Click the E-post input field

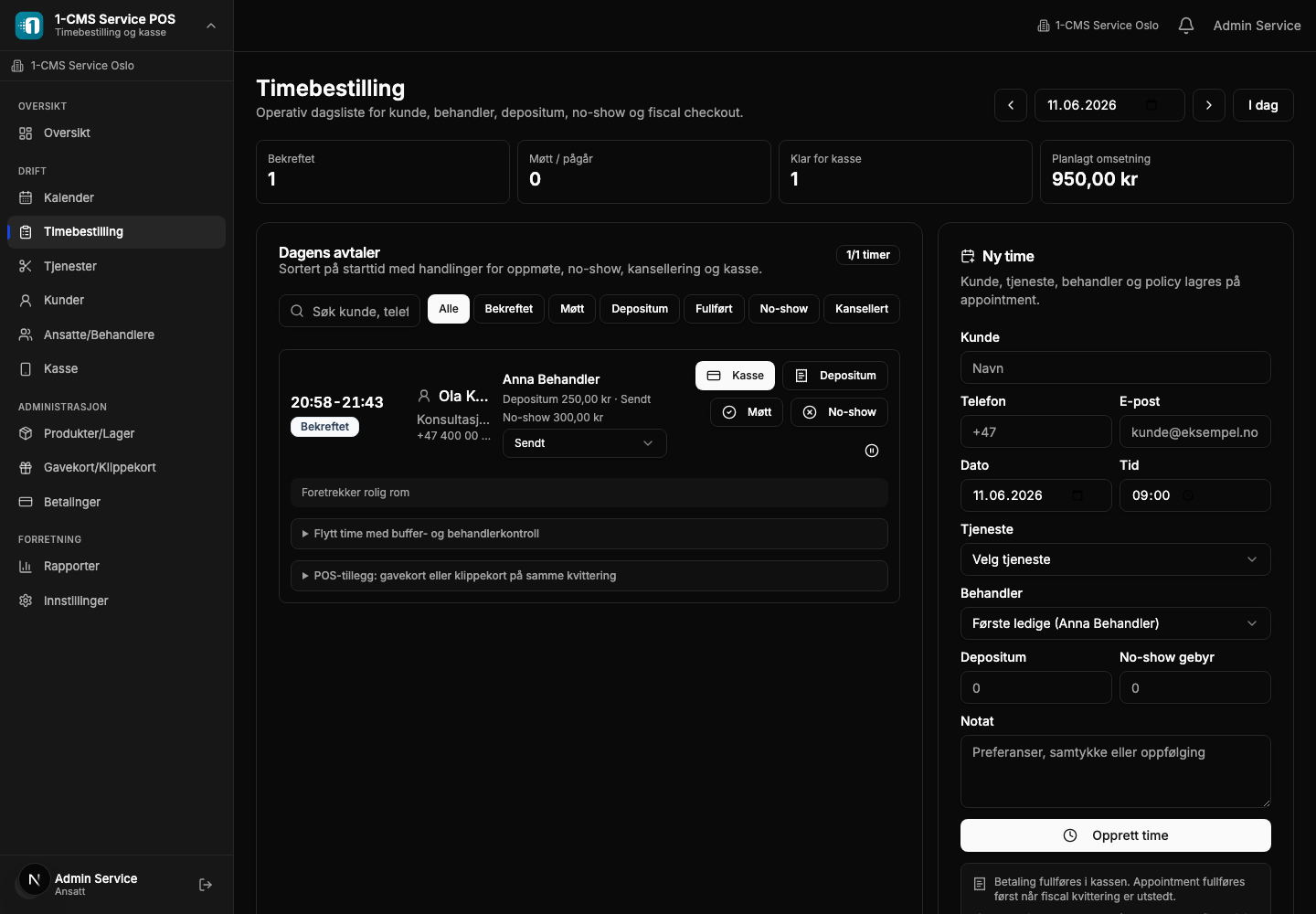(1195, 431)
